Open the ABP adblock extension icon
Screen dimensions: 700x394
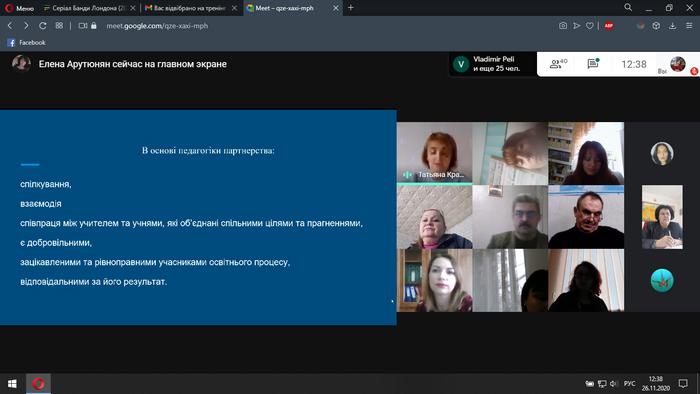[x=608, y=26]
